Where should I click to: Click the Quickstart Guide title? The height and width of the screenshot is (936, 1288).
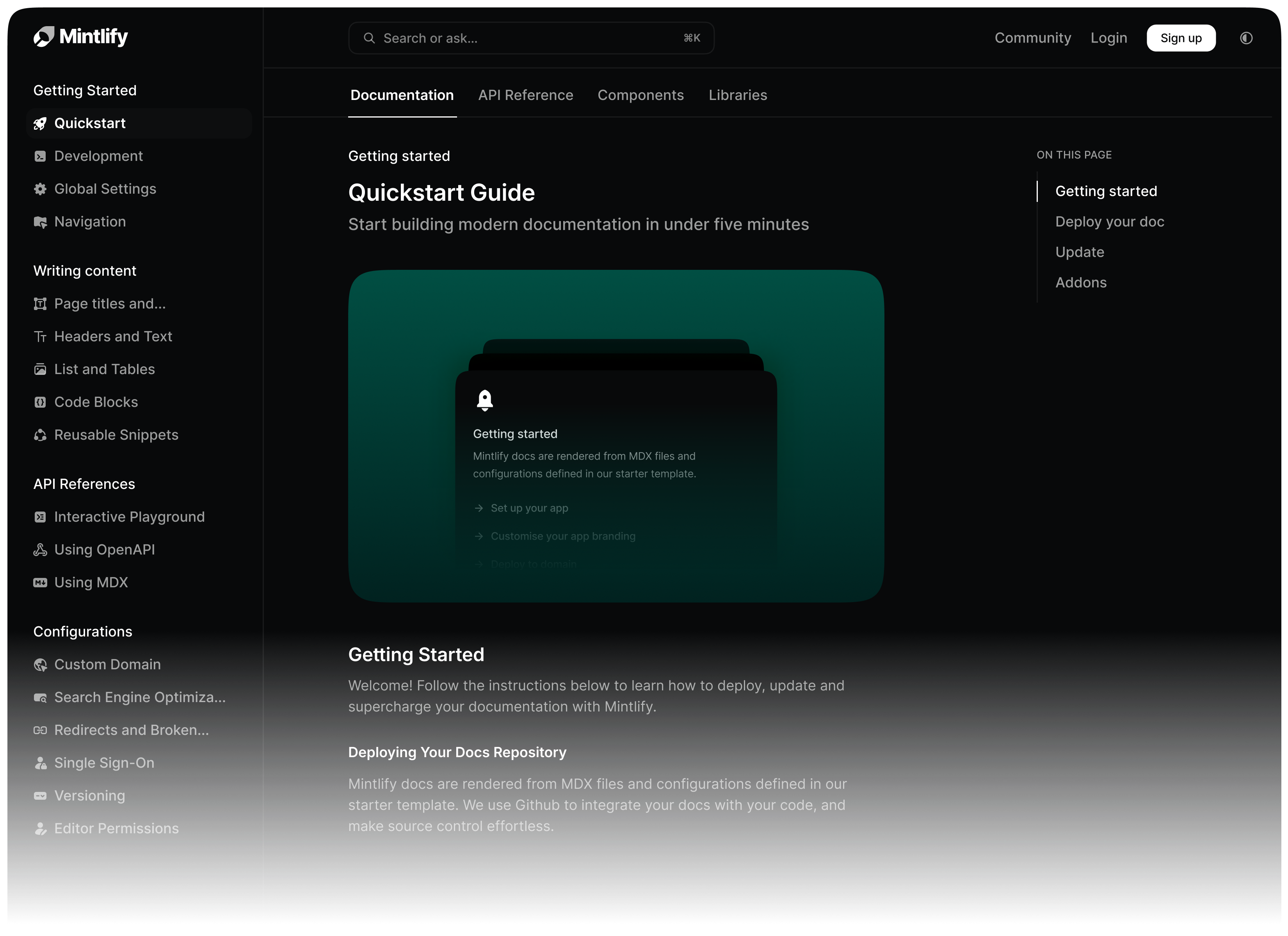(x=441, y=193)
